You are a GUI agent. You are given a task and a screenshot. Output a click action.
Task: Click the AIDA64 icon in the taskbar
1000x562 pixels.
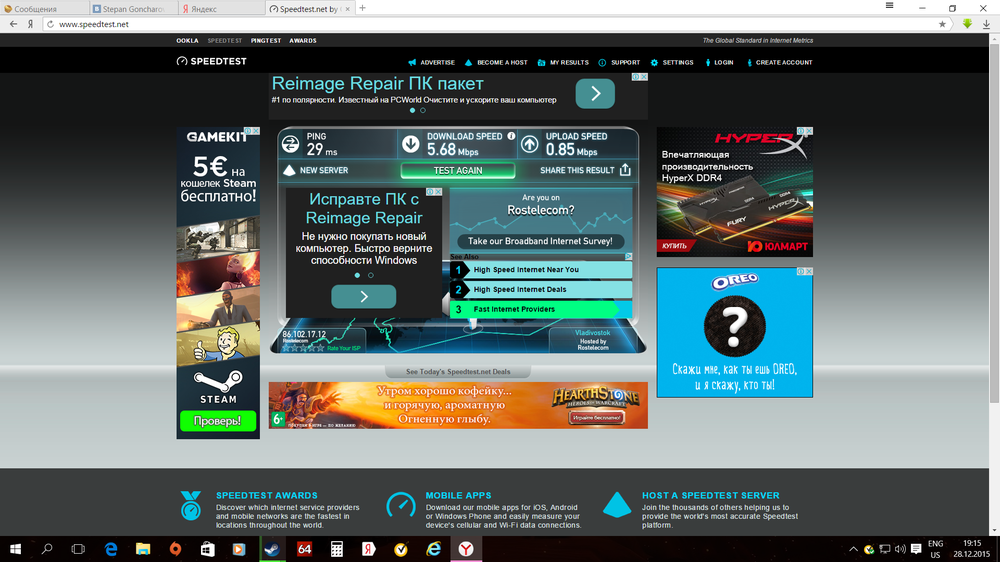(x=304, y=549)
